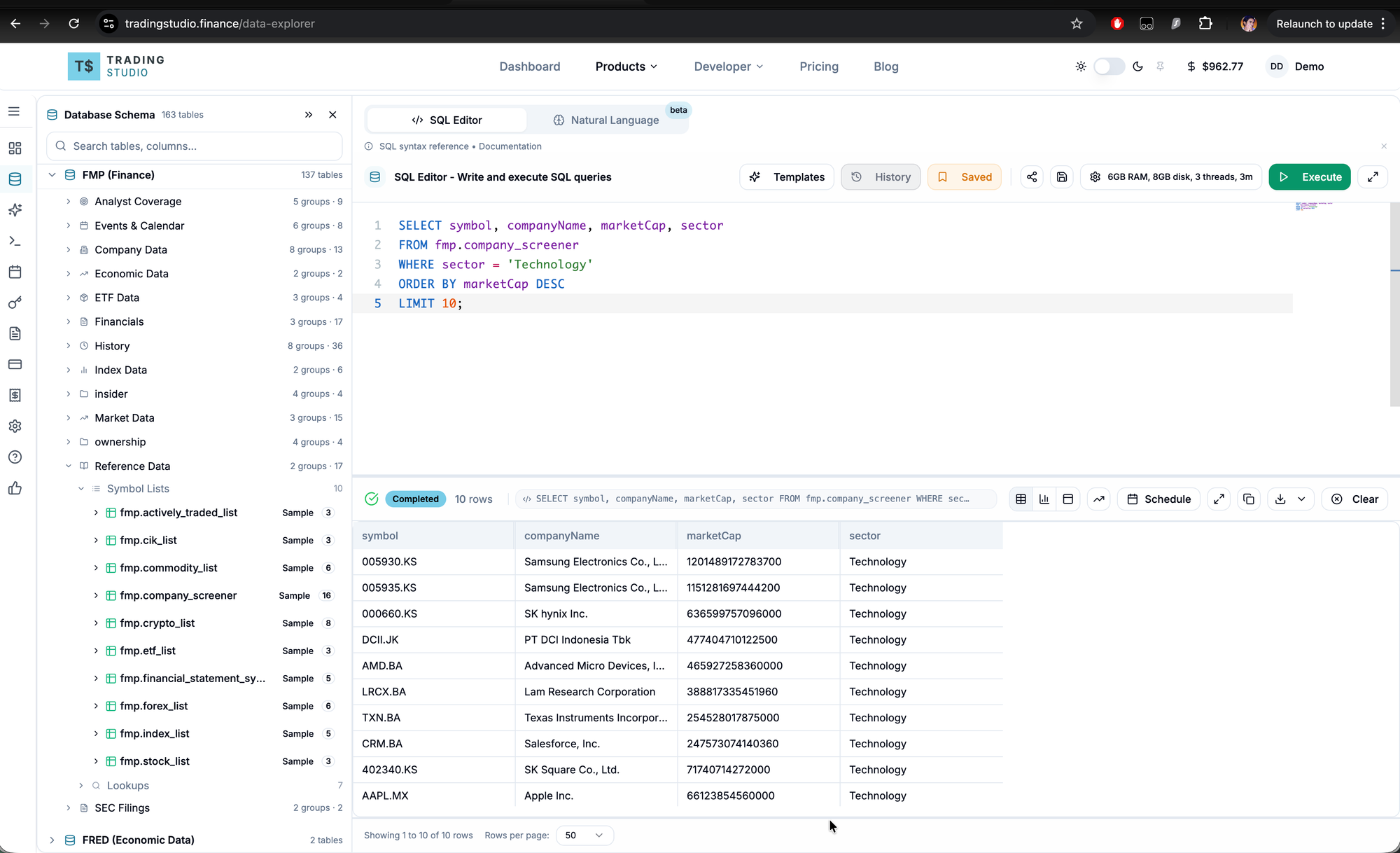Clear the query results
1400x853 pixels.
(x=1354, y=499)
